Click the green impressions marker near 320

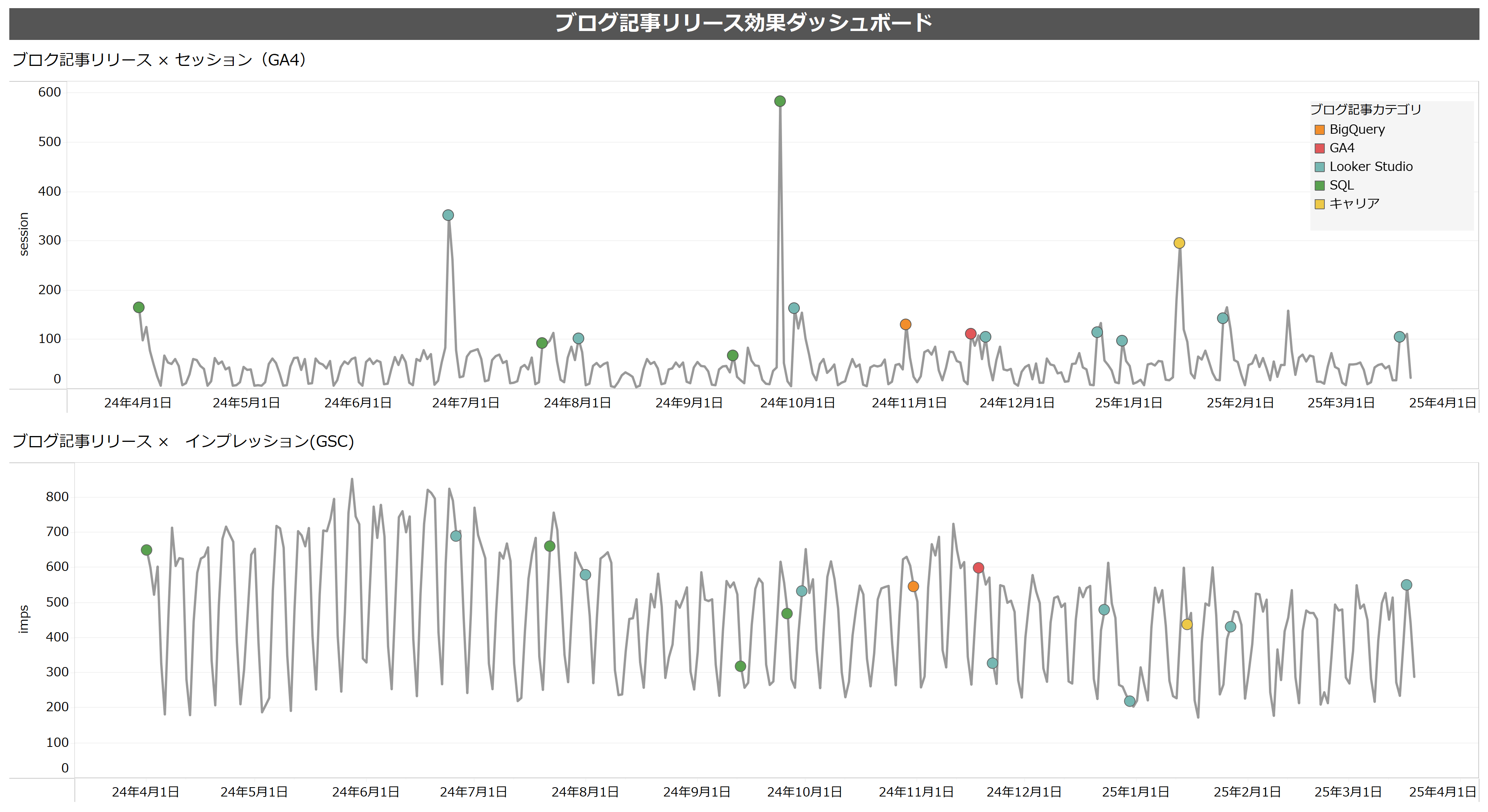[740, 667]
